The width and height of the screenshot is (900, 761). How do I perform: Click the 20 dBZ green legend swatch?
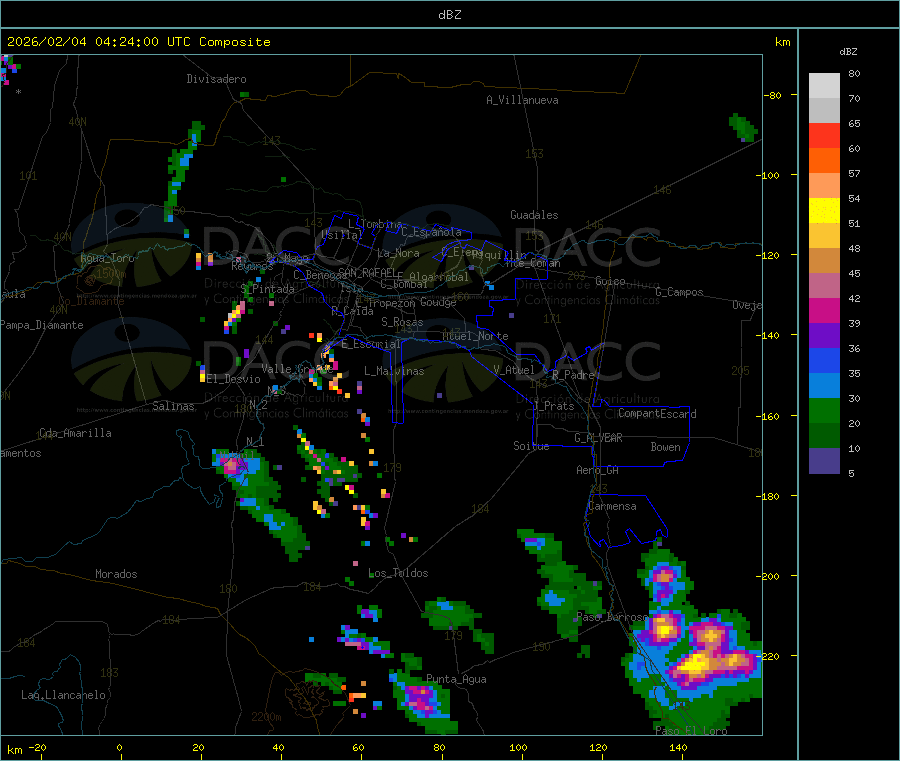click(x=824, y=436)
